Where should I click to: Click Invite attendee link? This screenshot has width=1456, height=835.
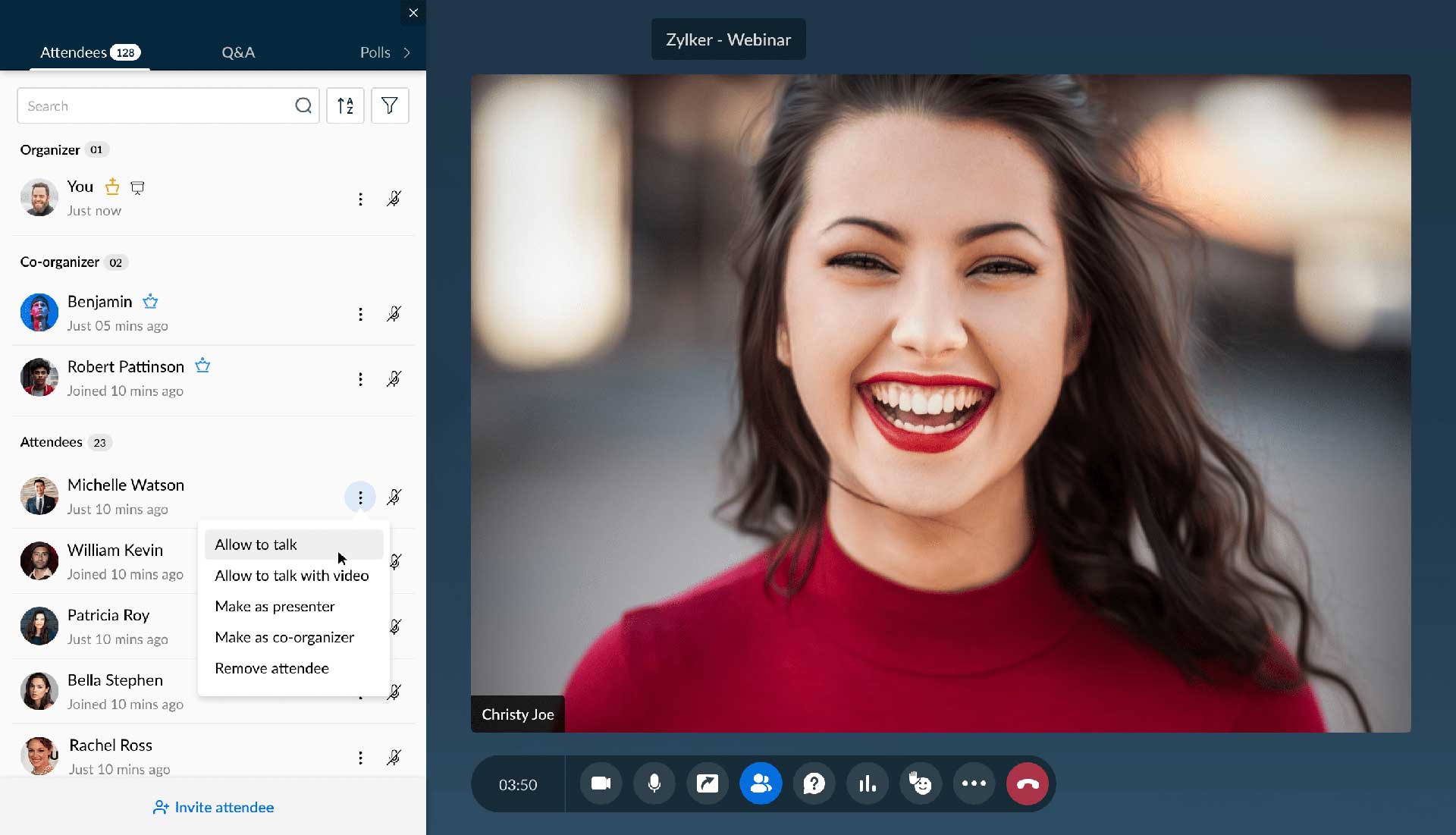pyautogui.click(x=213, y=807)
